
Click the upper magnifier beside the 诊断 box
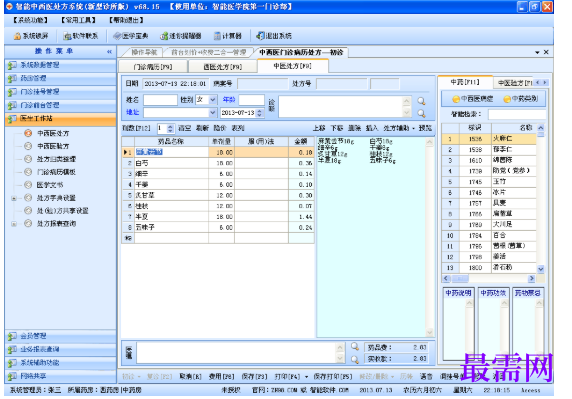point(421,101)
